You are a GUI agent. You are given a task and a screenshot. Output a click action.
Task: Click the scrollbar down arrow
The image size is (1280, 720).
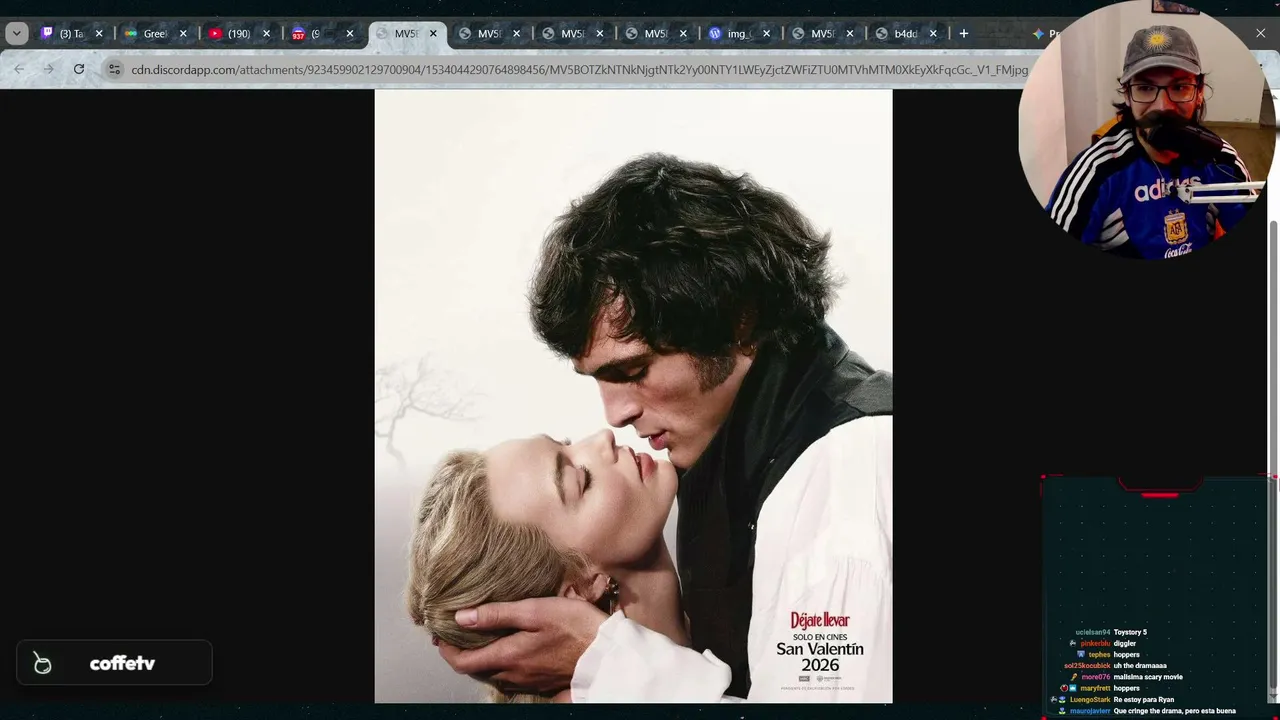click(1273, 697)
